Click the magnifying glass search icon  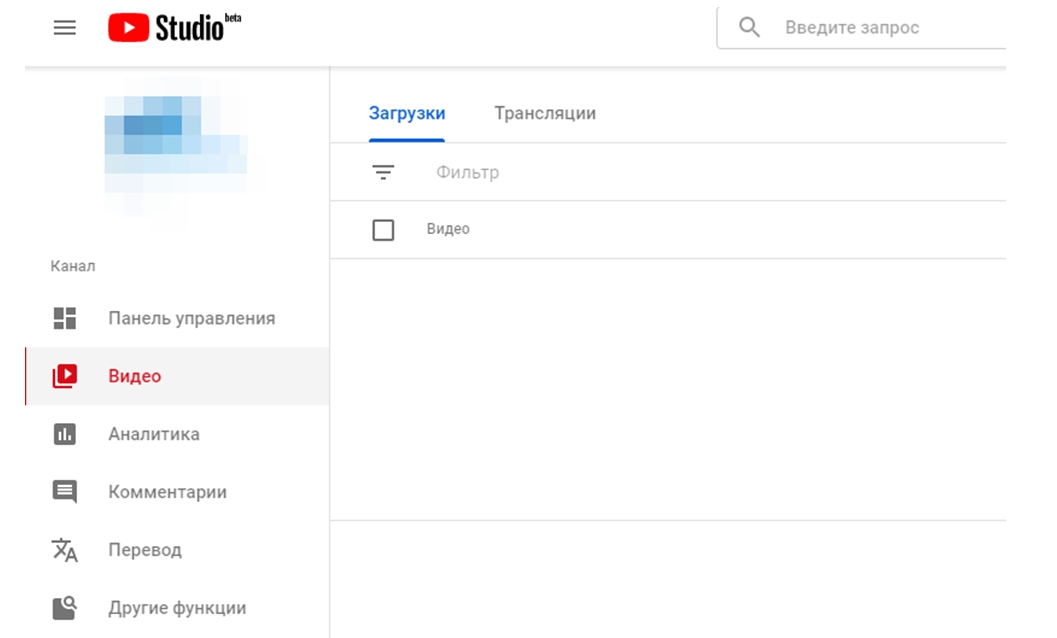pos(749,27)
